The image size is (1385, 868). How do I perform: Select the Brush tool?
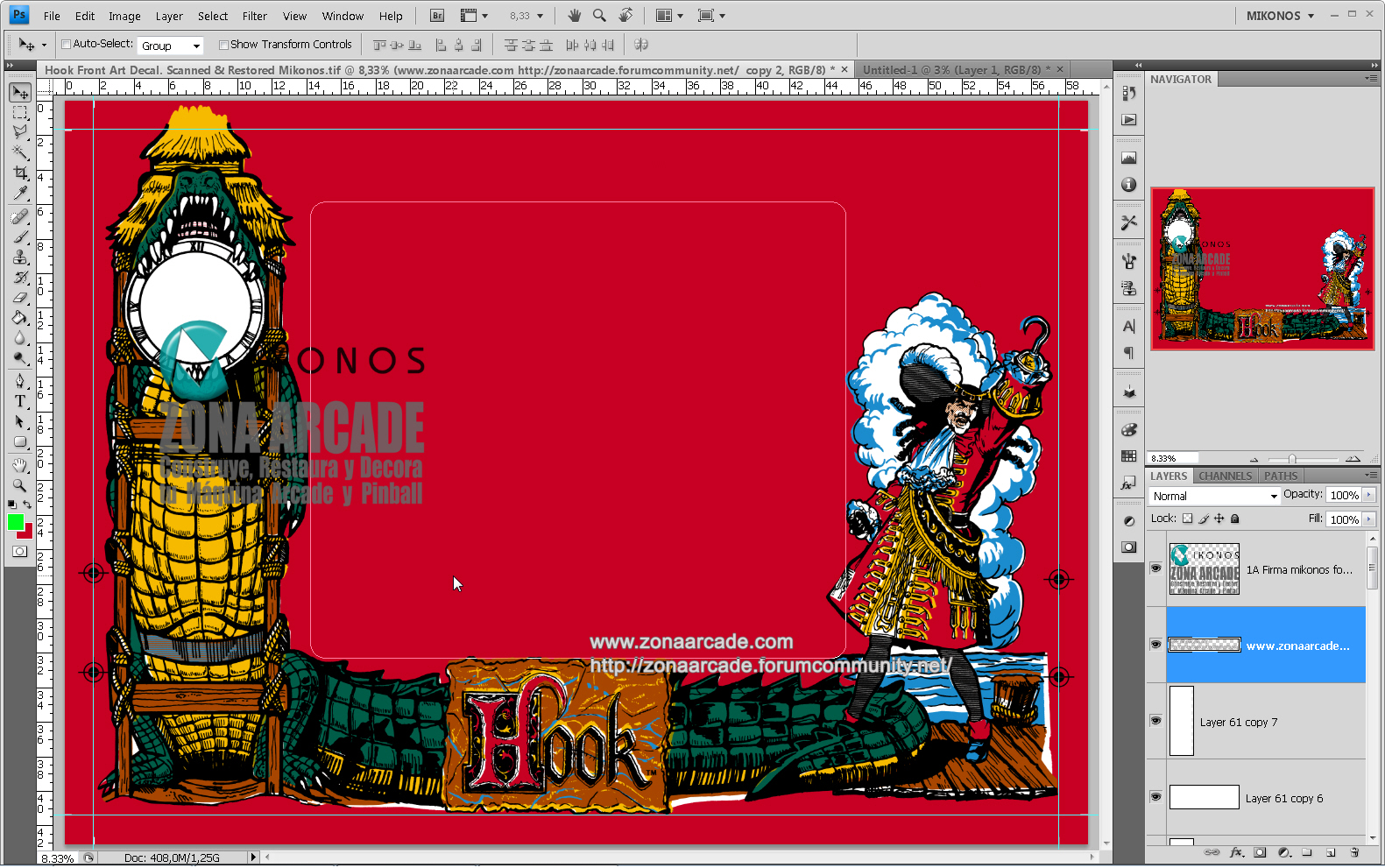coord(20,236)
